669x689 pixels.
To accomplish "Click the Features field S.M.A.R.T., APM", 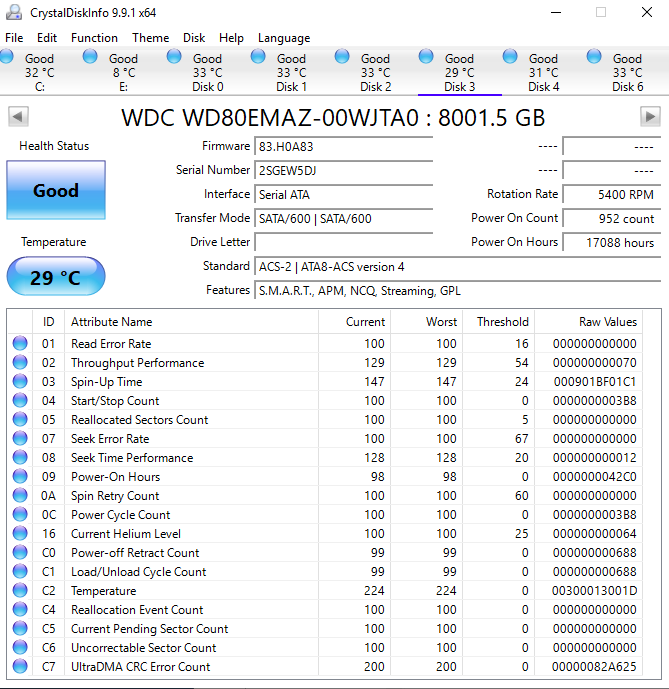I will tap(458, 291).
